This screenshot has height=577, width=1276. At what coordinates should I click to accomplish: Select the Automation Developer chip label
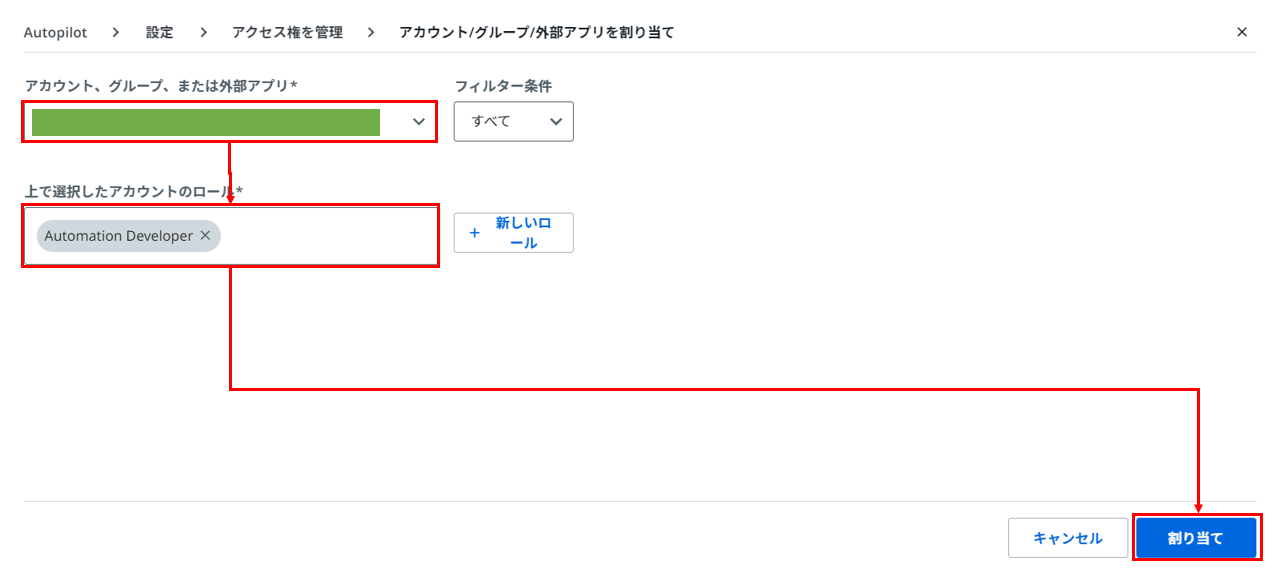pos(118,236)
